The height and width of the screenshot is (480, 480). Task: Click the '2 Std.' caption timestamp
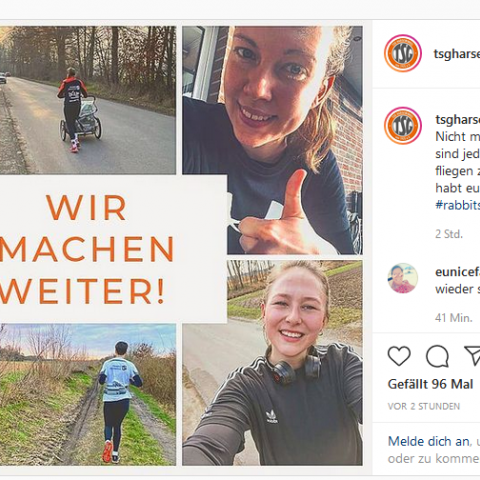(449, 234)
